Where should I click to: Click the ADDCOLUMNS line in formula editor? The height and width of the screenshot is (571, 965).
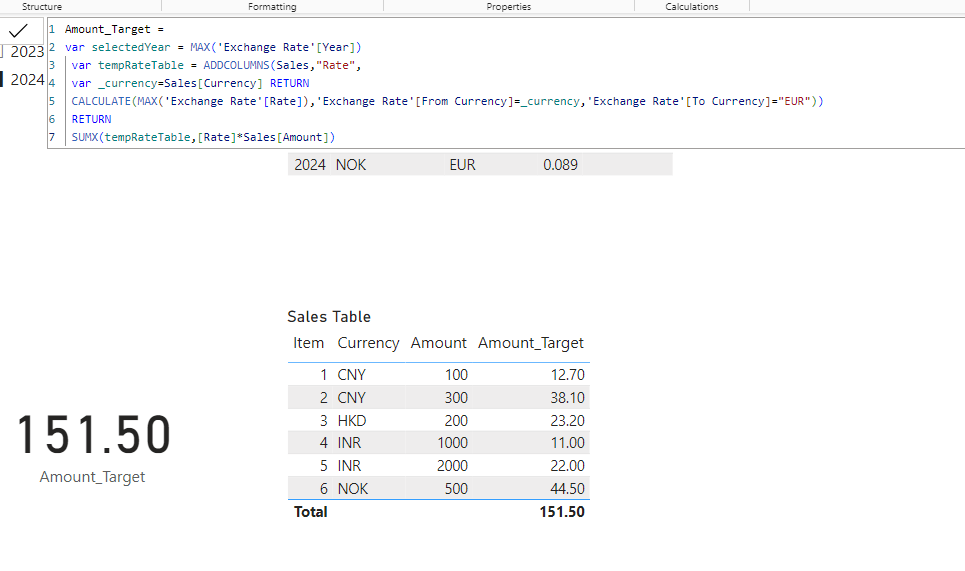pyautogui.click(x=216, y=65)
